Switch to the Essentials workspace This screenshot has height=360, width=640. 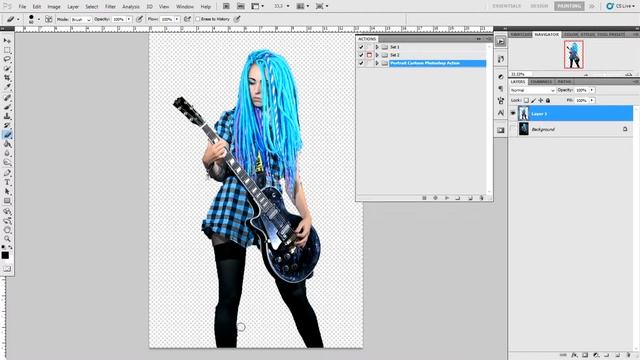coord(507,6)
